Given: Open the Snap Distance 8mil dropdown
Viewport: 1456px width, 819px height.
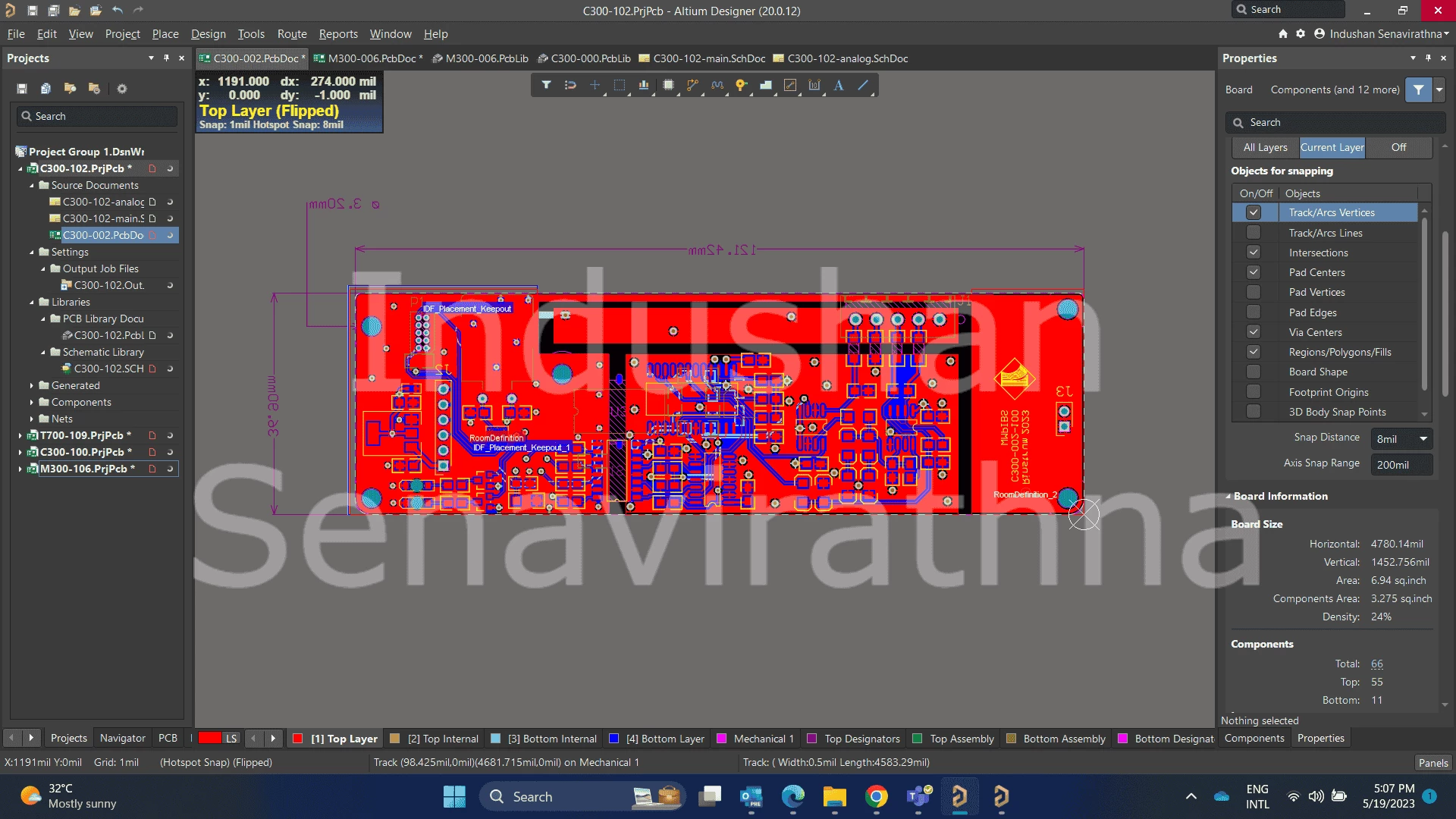Looking at the screenshot, I should tap(1401, 439).
